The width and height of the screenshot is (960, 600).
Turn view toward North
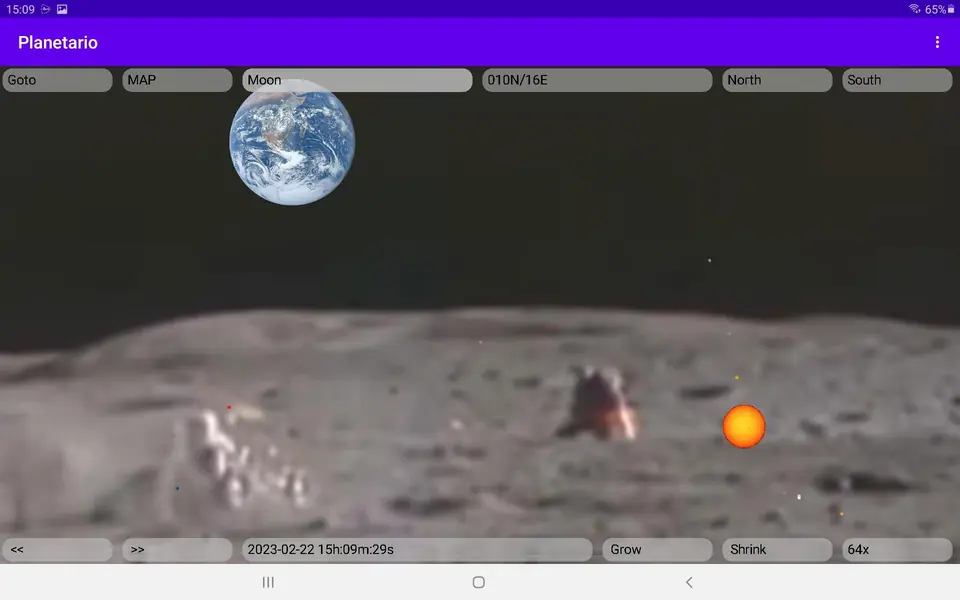click(x=778, y=80)
